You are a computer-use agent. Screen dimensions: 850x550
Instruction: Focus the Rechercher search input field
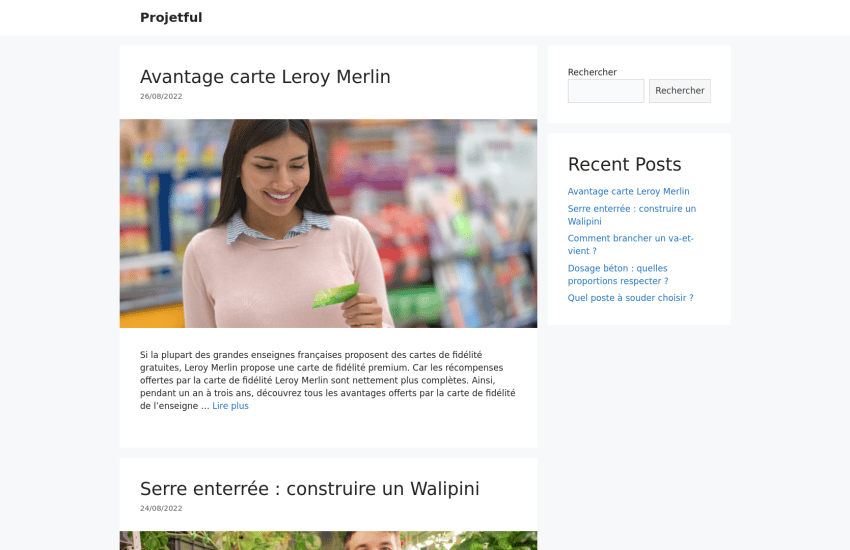coord(606,91)
